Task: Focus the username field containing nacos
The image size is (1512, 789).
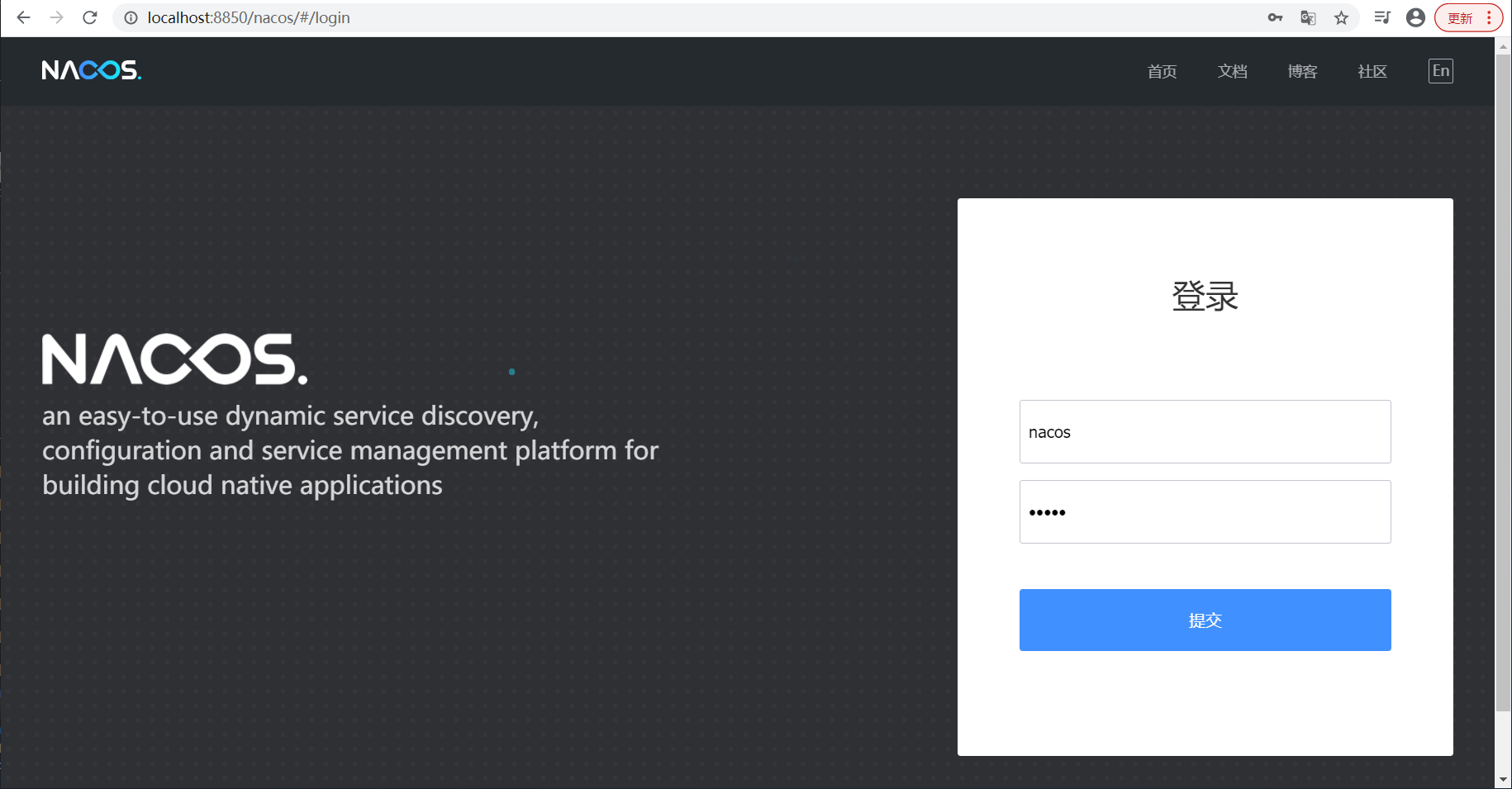Action: coord(1205,432)
